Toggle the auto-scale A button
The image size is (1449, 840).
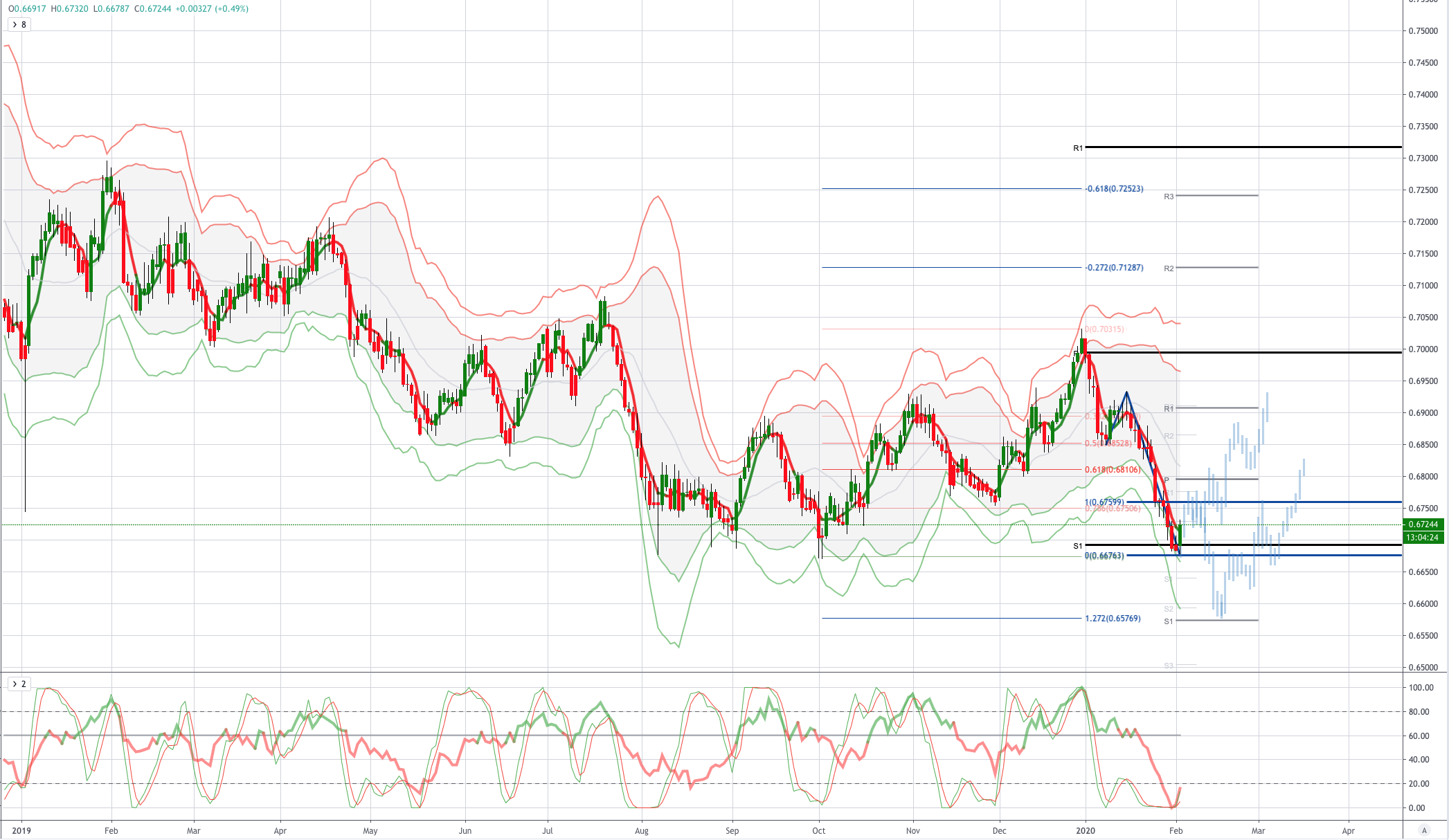[x=1424, y=830]
